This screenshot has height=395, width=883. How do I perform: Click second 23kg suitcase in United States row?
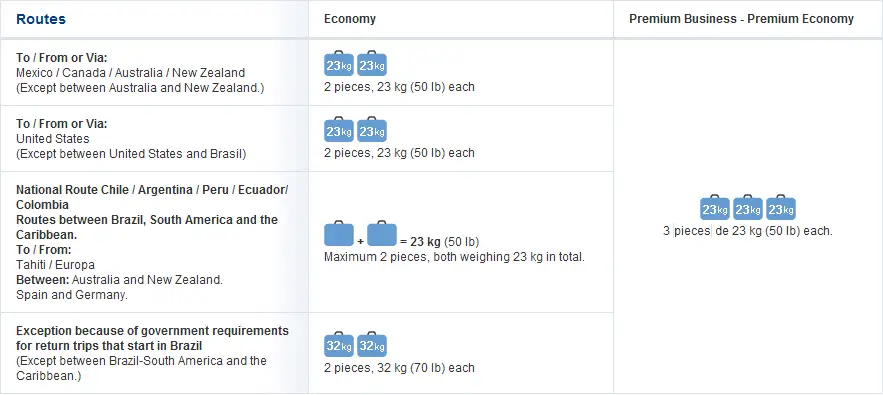pos(372,129)
